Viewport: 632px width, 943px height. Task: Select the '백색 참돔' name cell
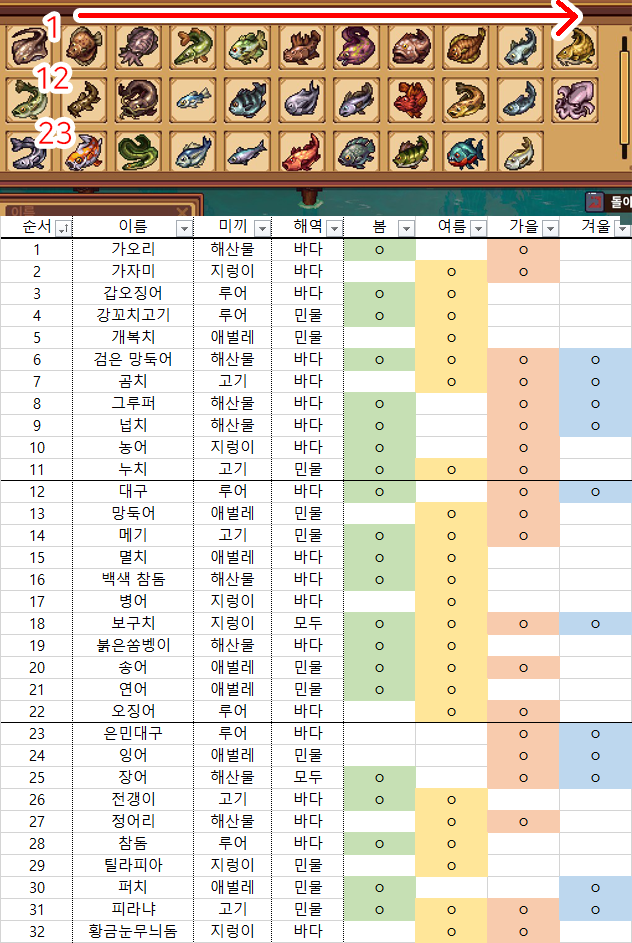point(133,579)
